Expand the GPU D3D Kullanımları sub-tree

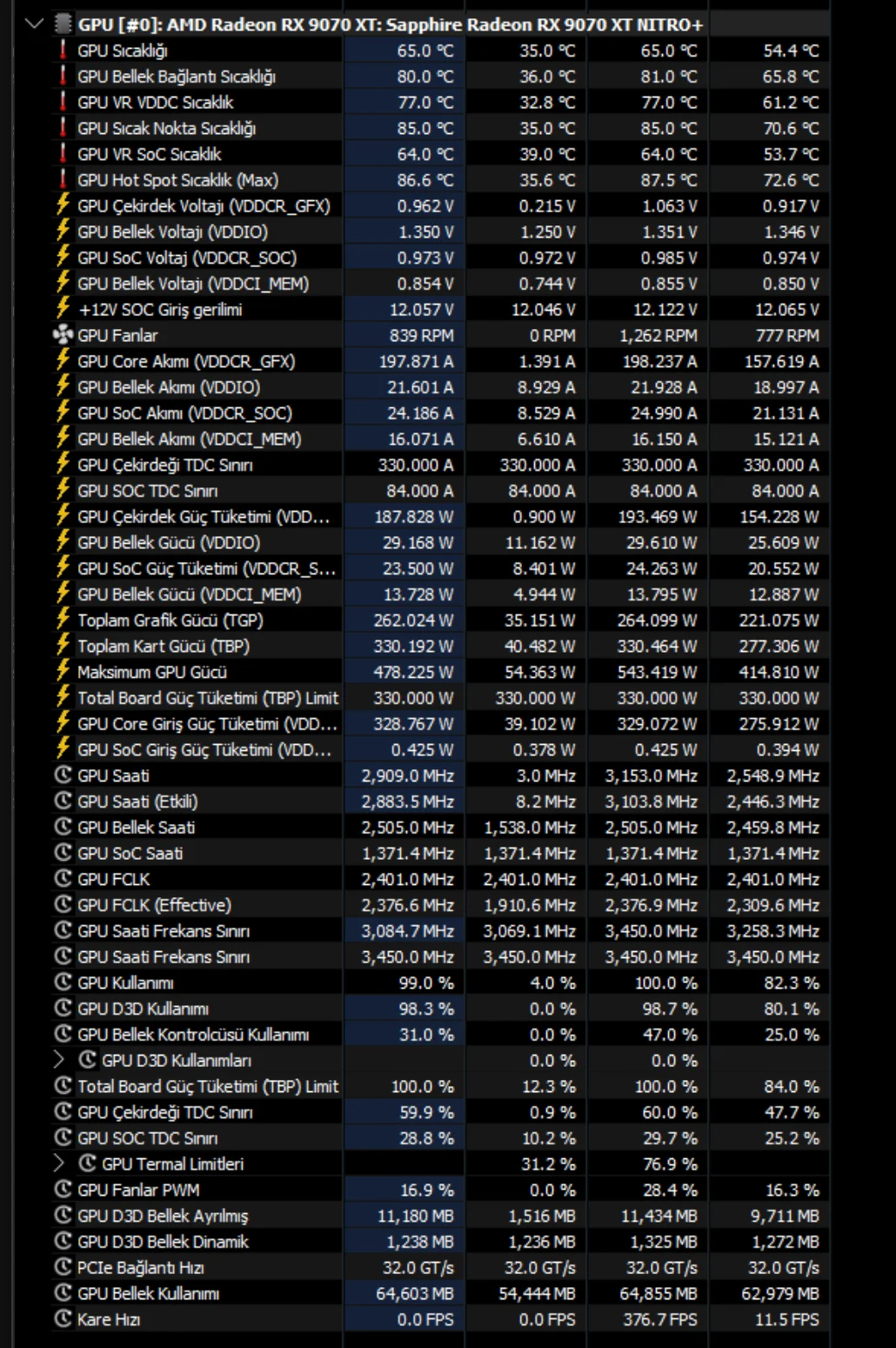[59, 1060]
